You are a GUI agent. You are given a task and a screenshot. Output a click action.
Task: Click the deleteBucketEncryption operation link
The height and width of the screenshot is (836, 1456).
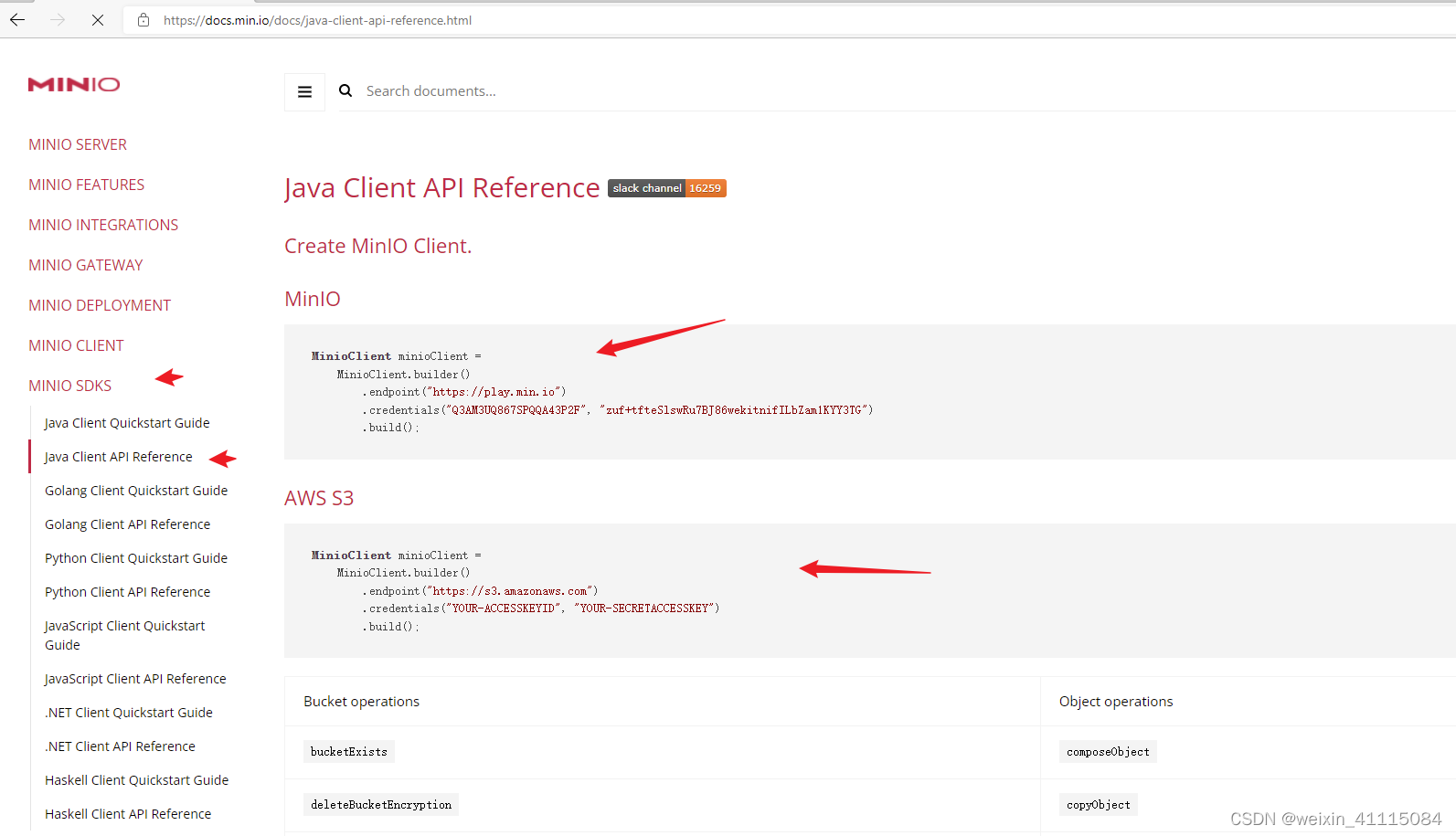[381, 805]
